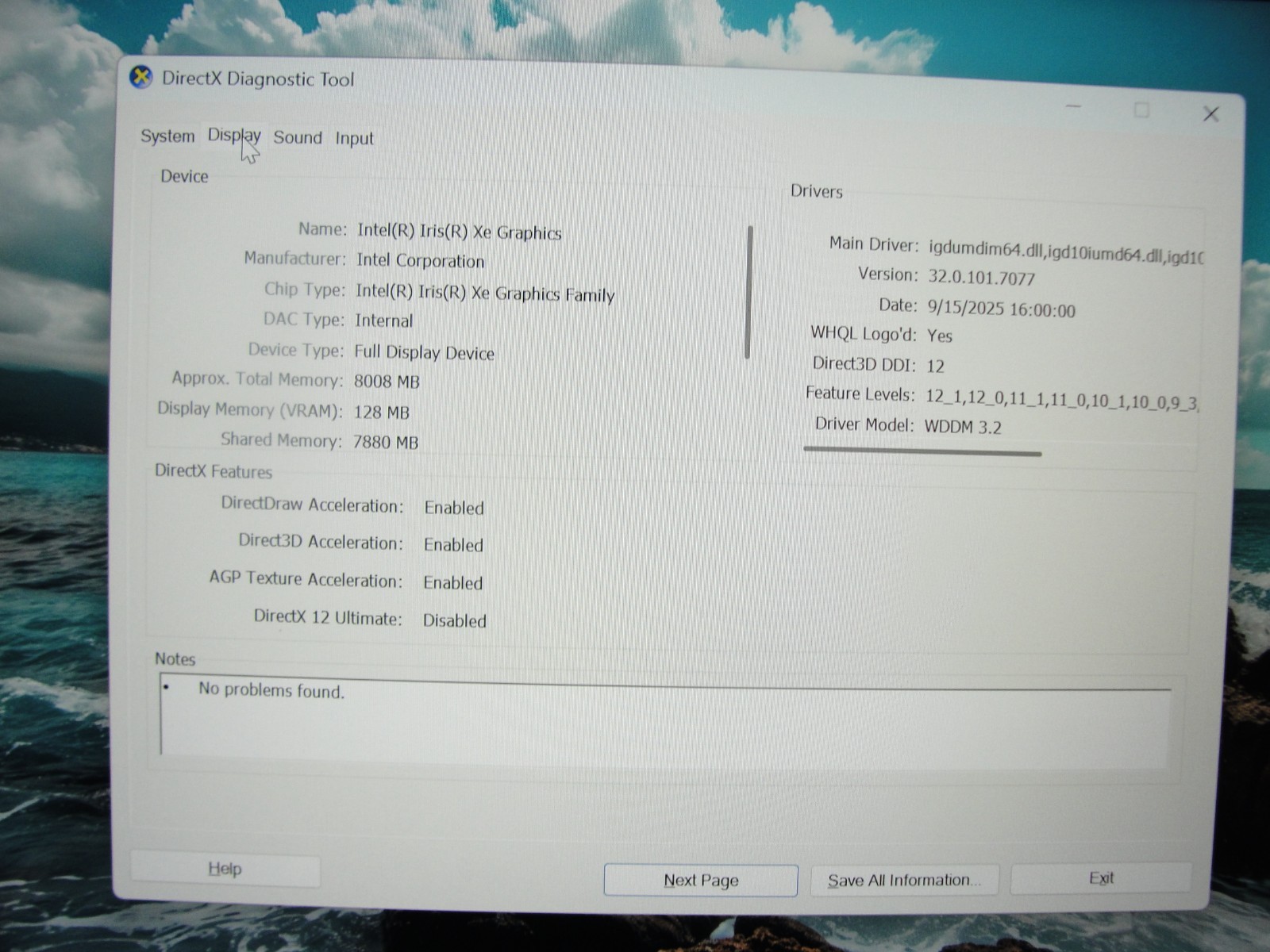The width and height of the screenshot is (1270, 952).
Task: Minimize the DirectX Diagnostic Tool window
Action: click(1073, 106)
